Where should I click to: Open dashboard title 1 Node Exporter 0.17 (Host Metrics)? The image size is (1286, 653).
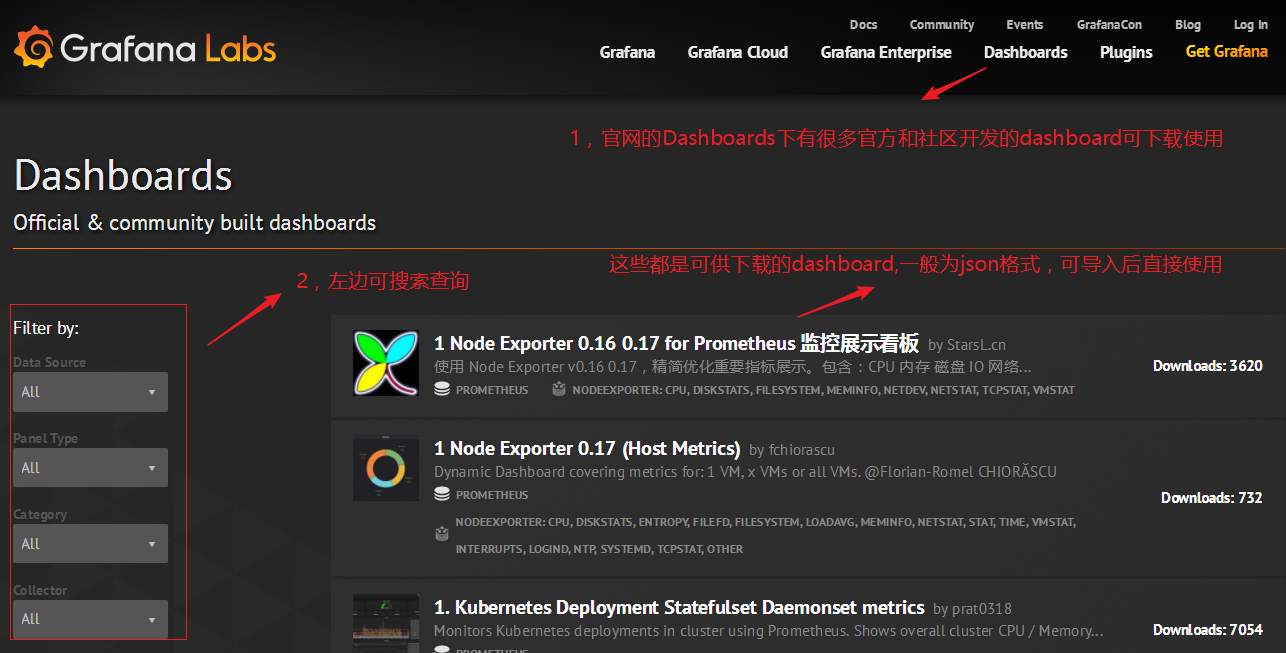pyautogui.click(x=587, y=448)
